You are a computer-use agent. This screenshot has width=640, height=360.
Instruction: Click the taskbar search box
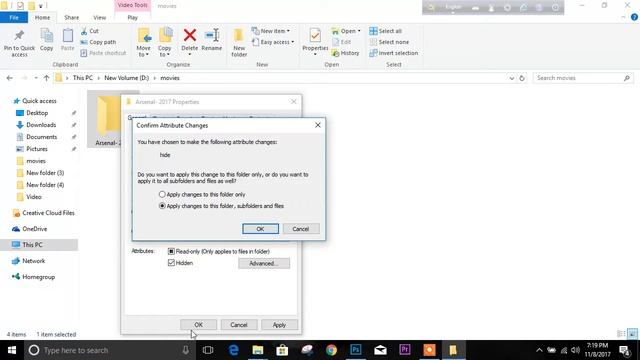[x=110, y=350]
